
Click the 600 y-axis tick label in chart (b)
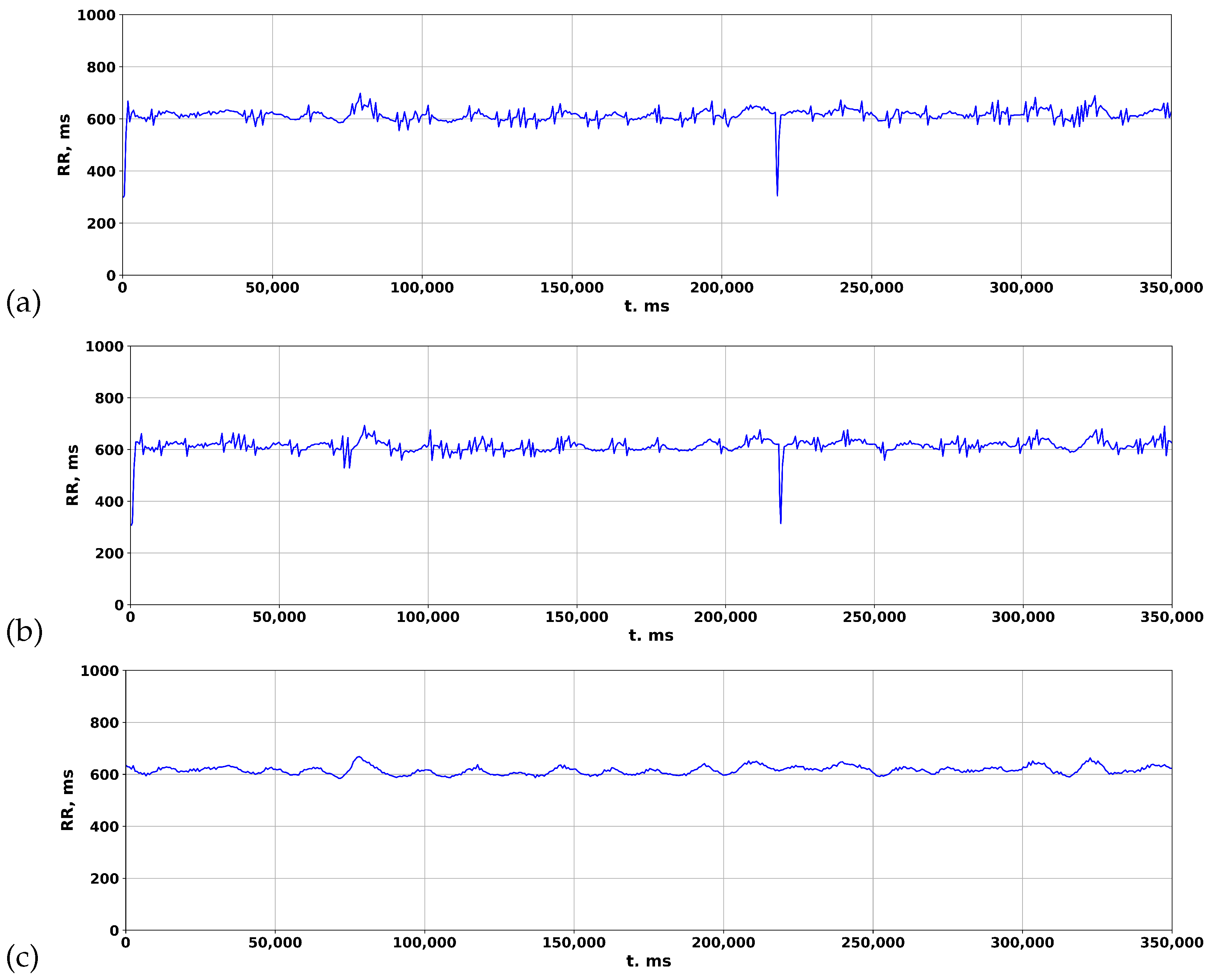click(x=109, y=450)
